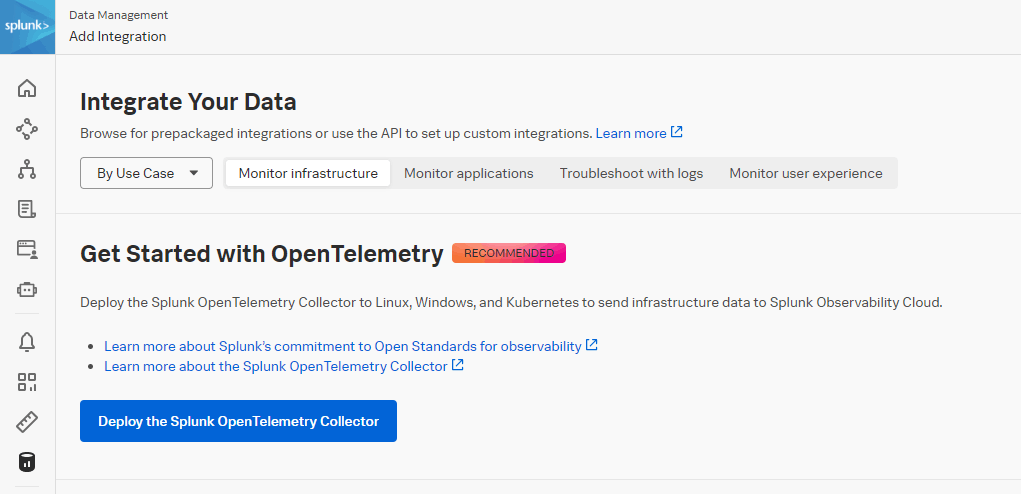Open Metric Finder ruler icon
Image resolution: width=1021 pixels, height=494 pixels.
coord(27,422)
